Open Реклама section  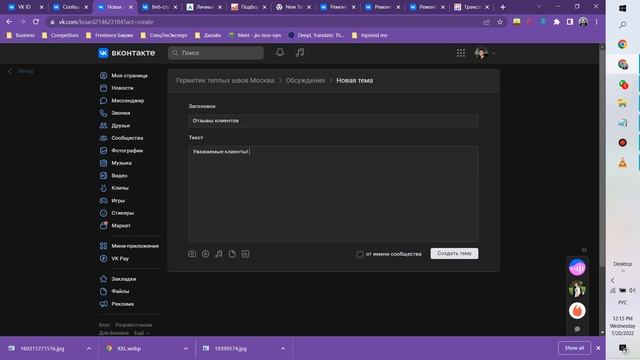117,304
